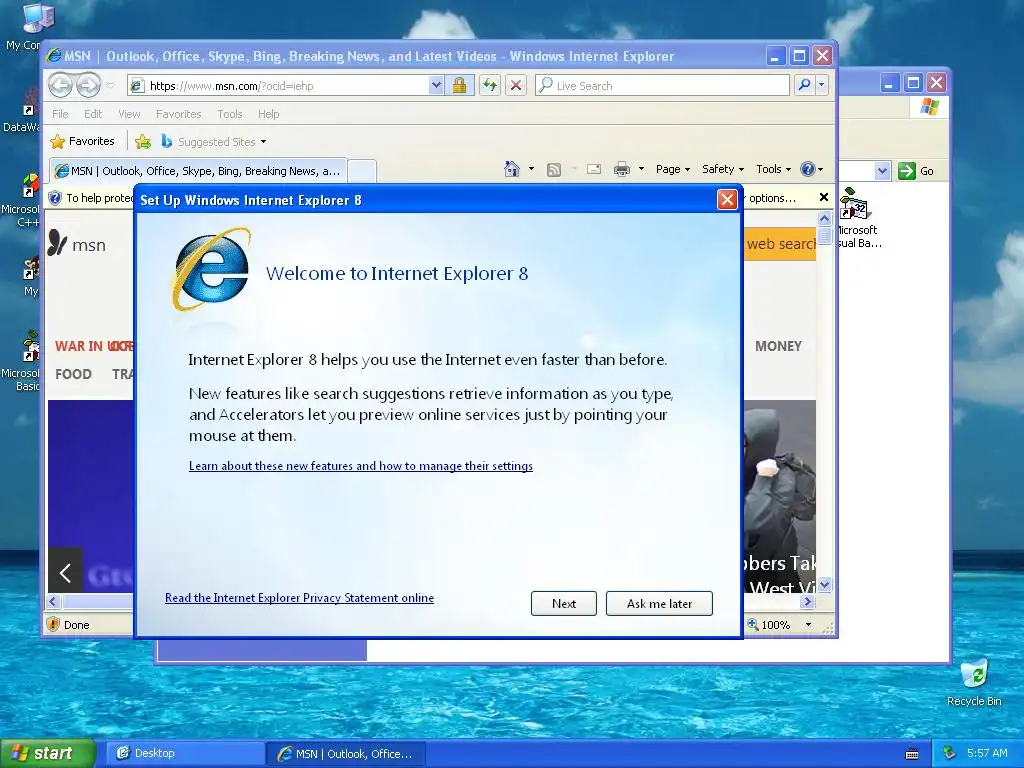Open the search provider dropdown arrow
The image size is (1024, 768).
tap(822, 85)
